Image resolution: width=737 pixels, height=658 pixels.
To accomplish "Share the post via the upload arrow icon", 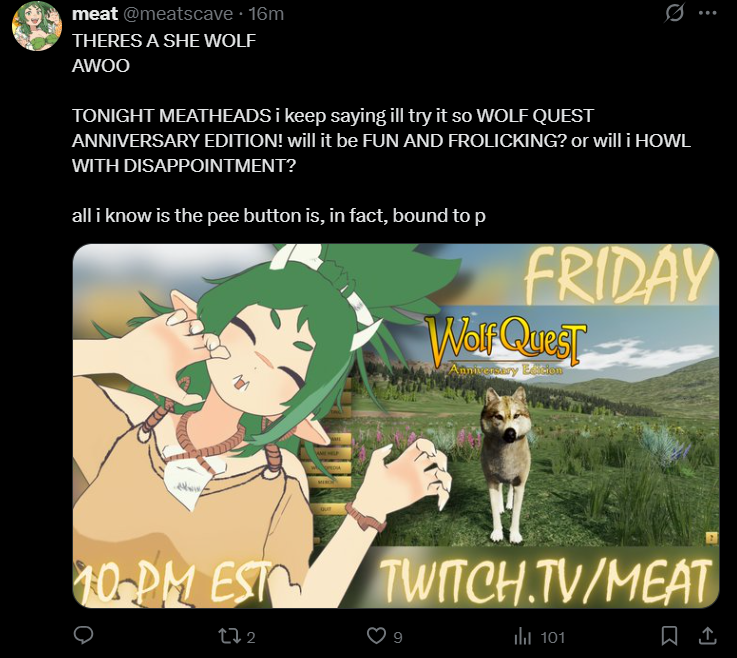I will tap(707, 636).
